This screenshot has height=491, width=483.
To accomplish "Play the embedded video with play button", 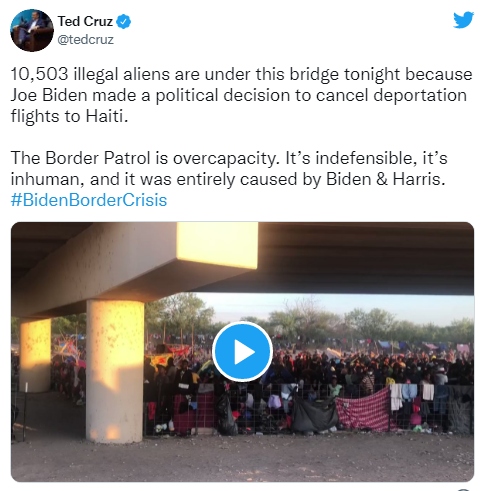I will 242,351.
